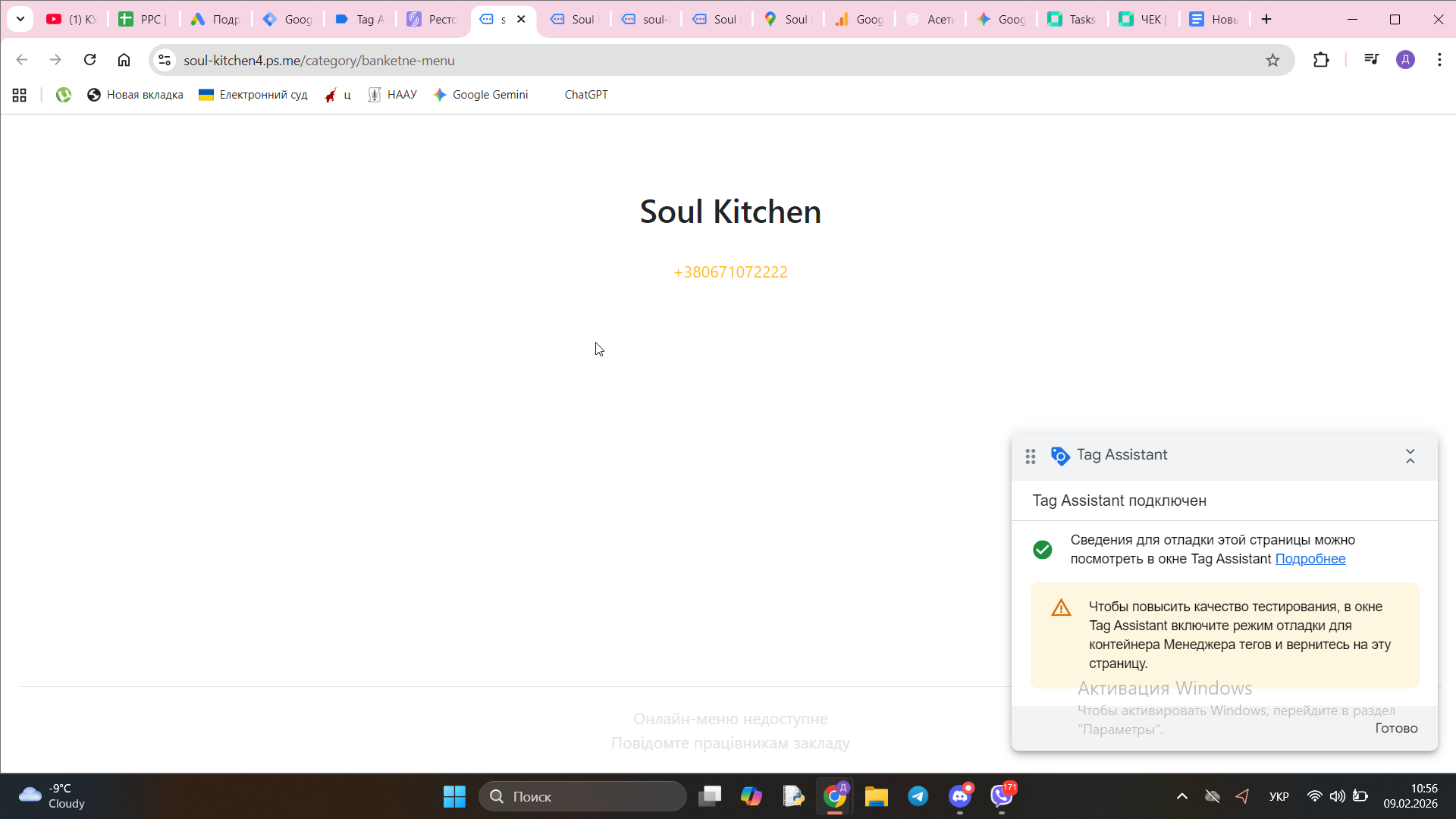Open Telegram from the taskbar
The image size is (1456, 819).
(918, 796)
